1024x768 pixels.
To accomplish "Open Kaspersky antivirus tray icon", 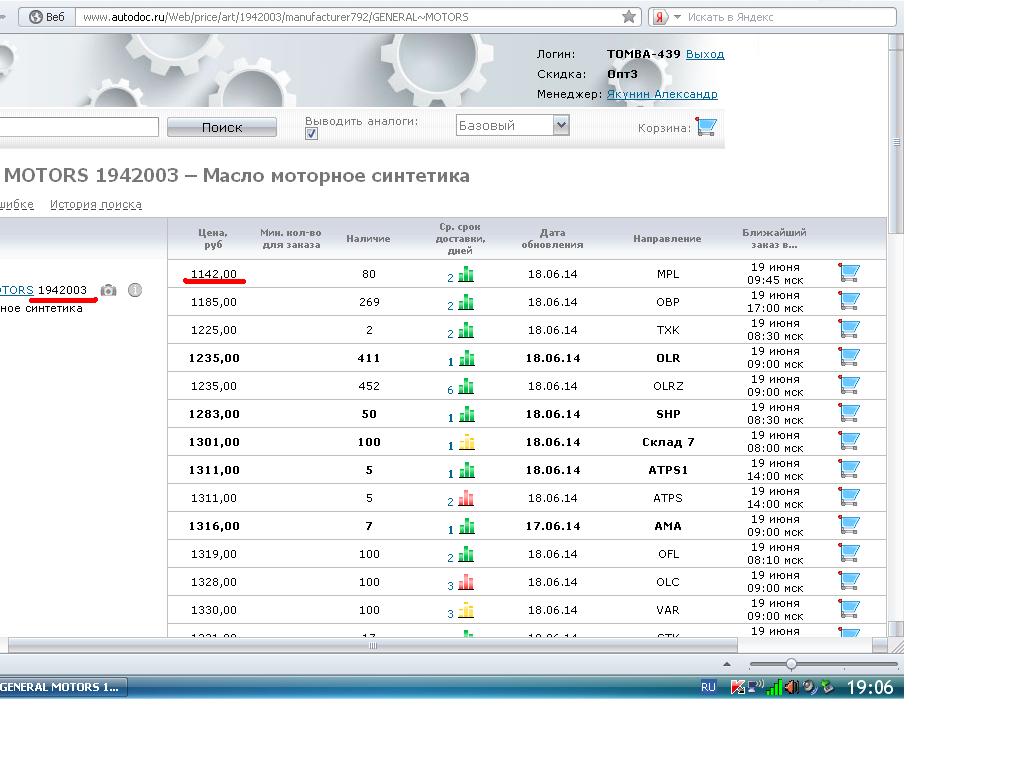I will point(738,687).
